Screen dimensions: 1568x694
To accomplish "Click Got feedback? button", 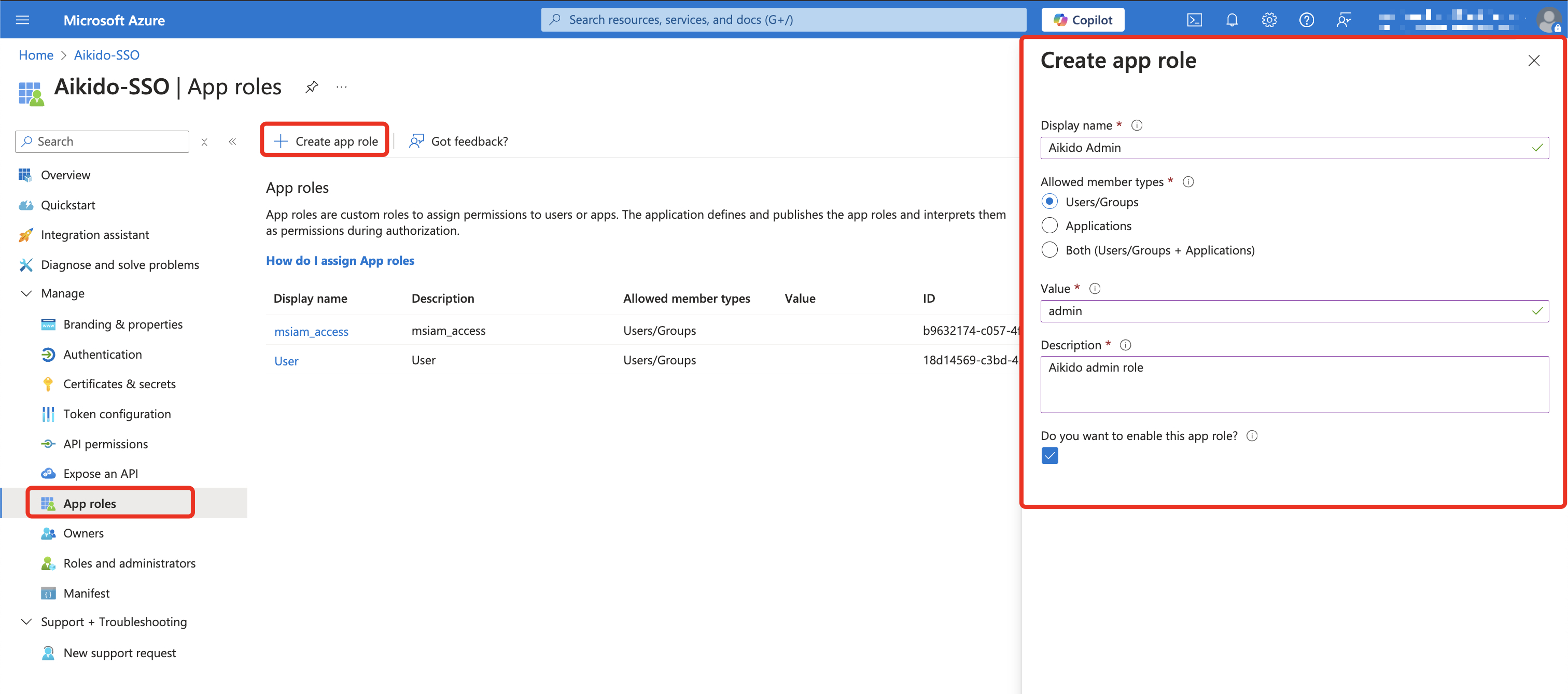I will tap(458, 141).
